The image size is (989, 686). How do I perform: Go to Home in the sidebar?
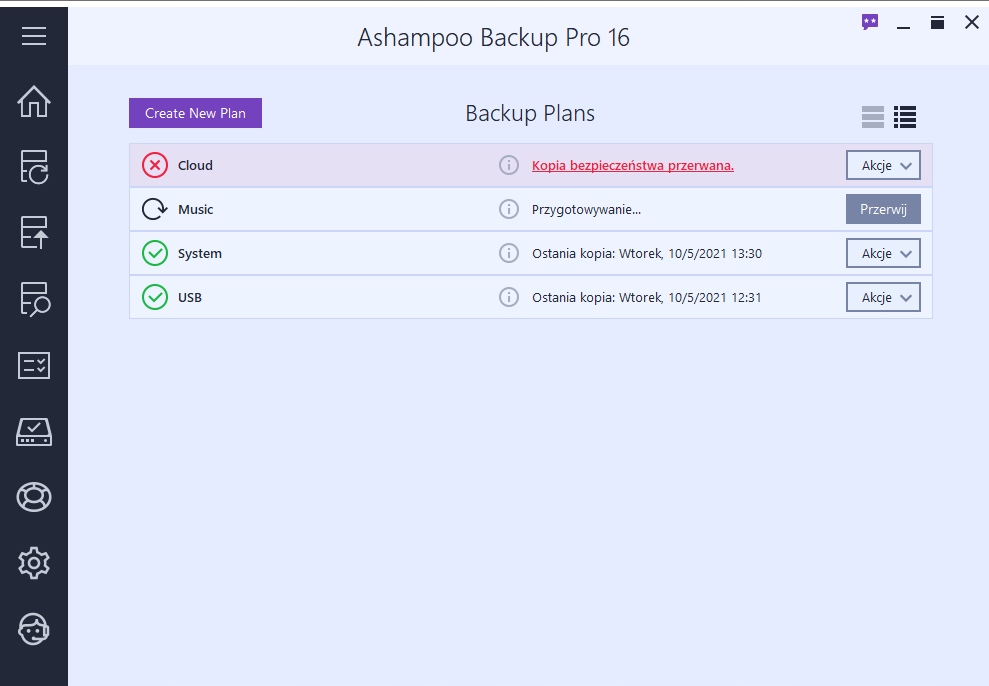pyautogui.click(x=34, y=102)
